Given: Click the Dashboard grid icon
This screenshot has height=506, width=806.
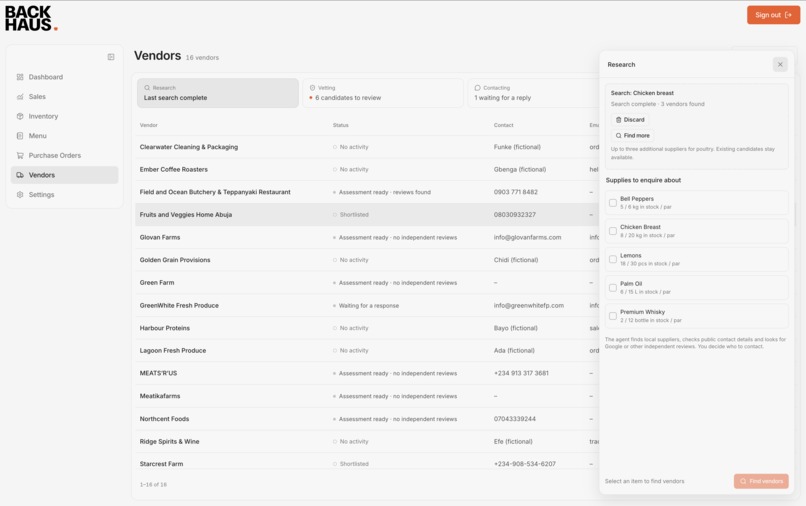Looking at the screenshot, I should 20,77.
